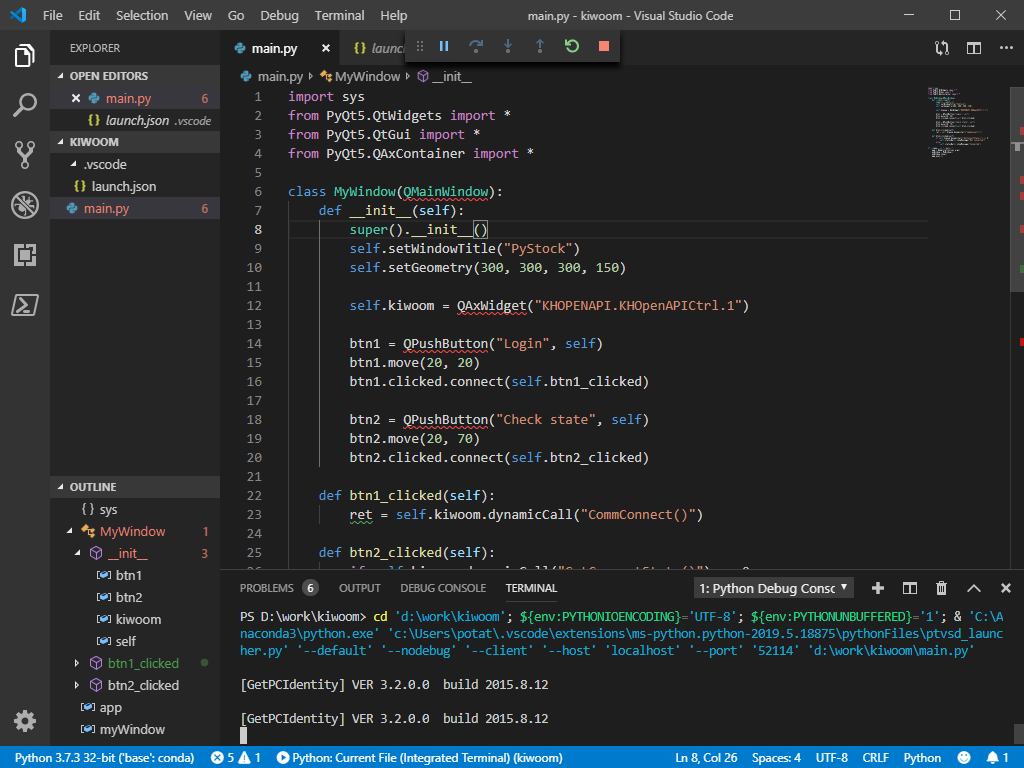
Task: Click the Step Over debug button
Action: click(476, 46)
